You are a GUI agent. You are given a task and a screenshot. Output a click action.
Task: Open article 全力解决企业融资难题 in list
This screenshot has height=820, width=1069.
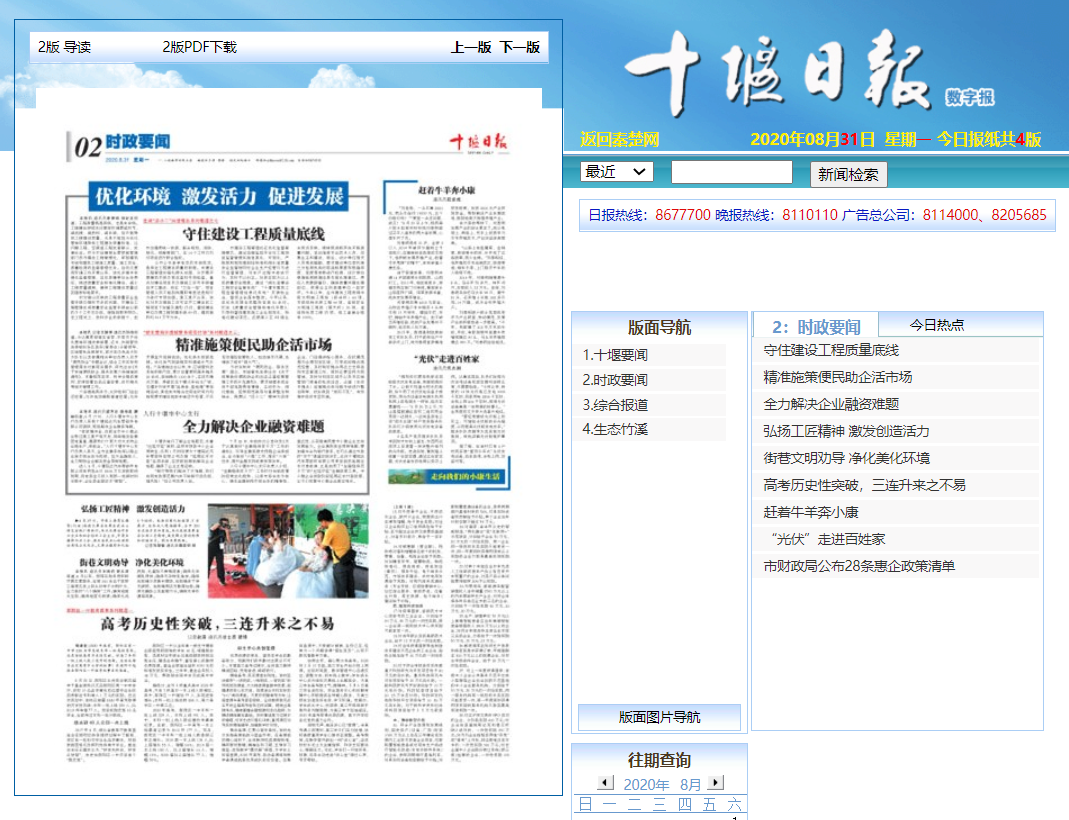[831, 404]
